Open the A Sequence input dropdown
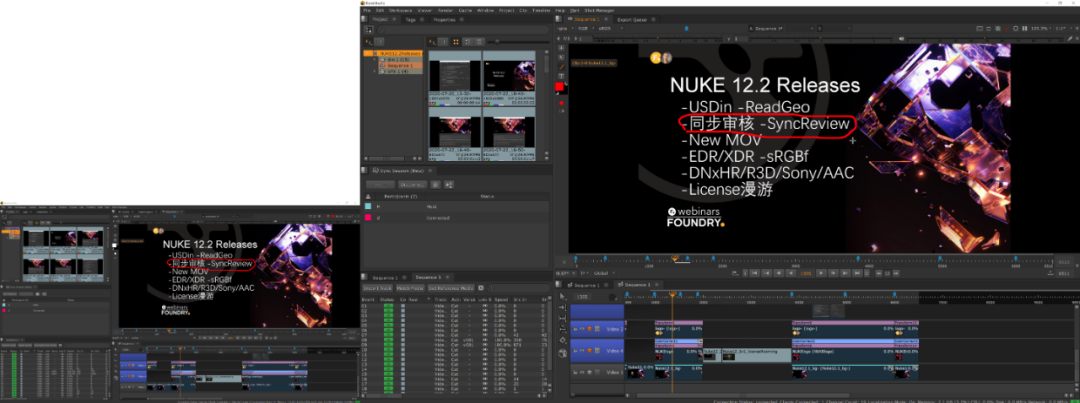This screenshot has height=403, width=1080. (780, 28)
